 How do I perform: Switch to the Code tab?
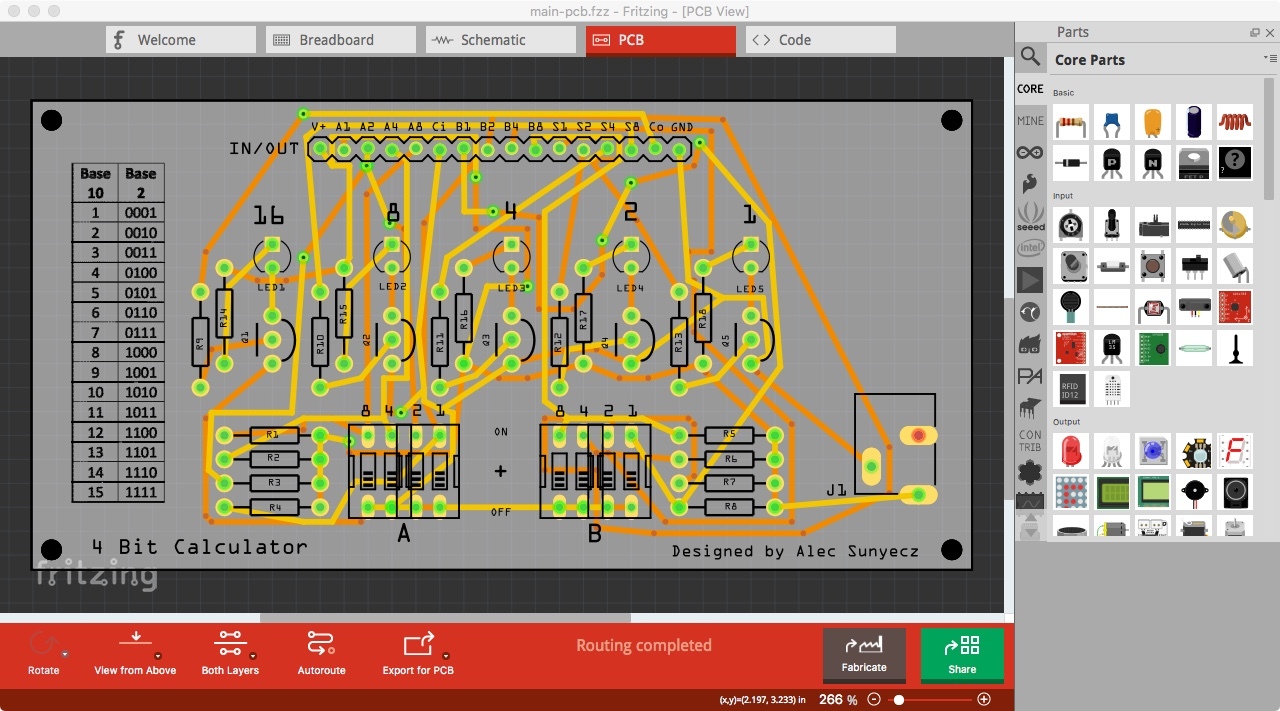pyautogui.click(x=821, y=40)
